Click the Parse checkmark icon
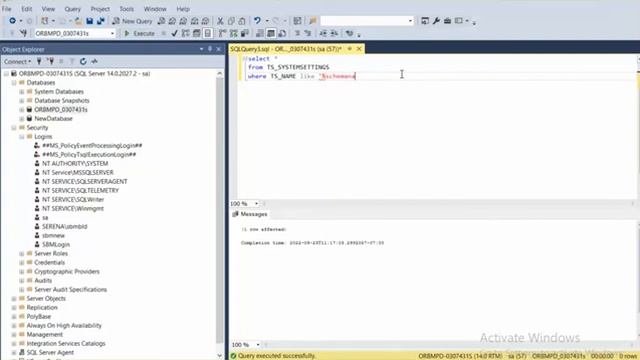The width and height of the screenshot is (640, 360). 174,33
